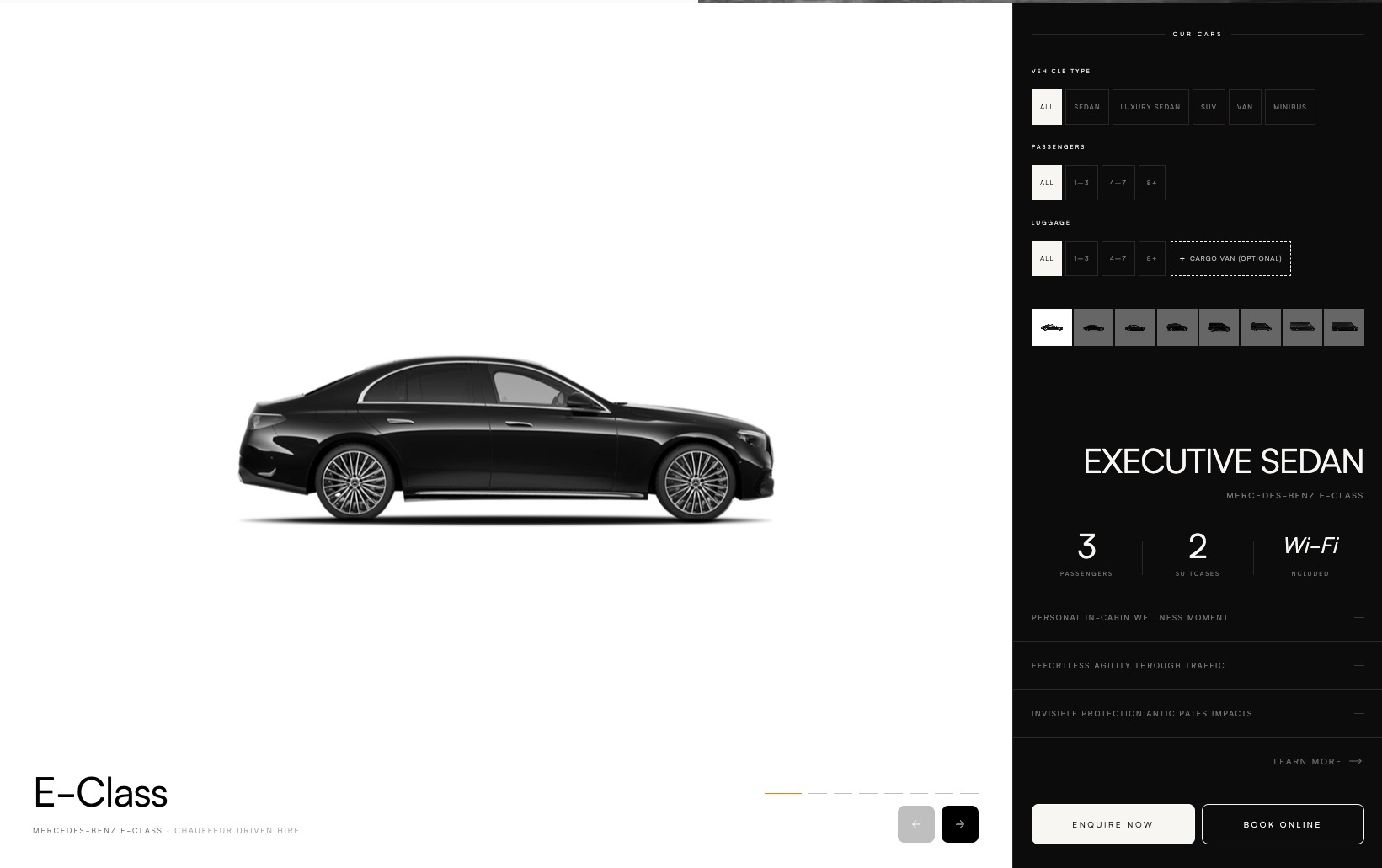Select the seventh car thumbnail in the strip
This screenshot has width=1382, height=868.
pos(1302,327)
